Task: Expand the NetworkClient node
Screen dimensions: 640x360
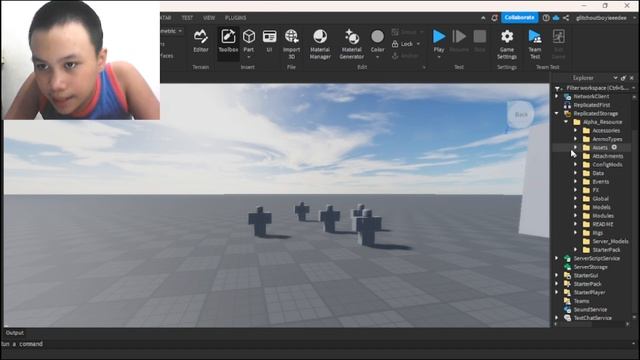Action: tap(557, 96)
